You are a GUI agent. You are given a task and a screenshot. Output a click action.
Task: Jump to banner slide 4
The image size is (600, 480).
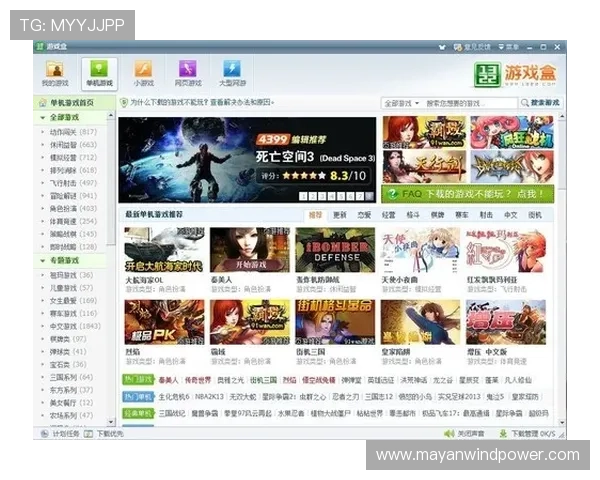[331, 196]
